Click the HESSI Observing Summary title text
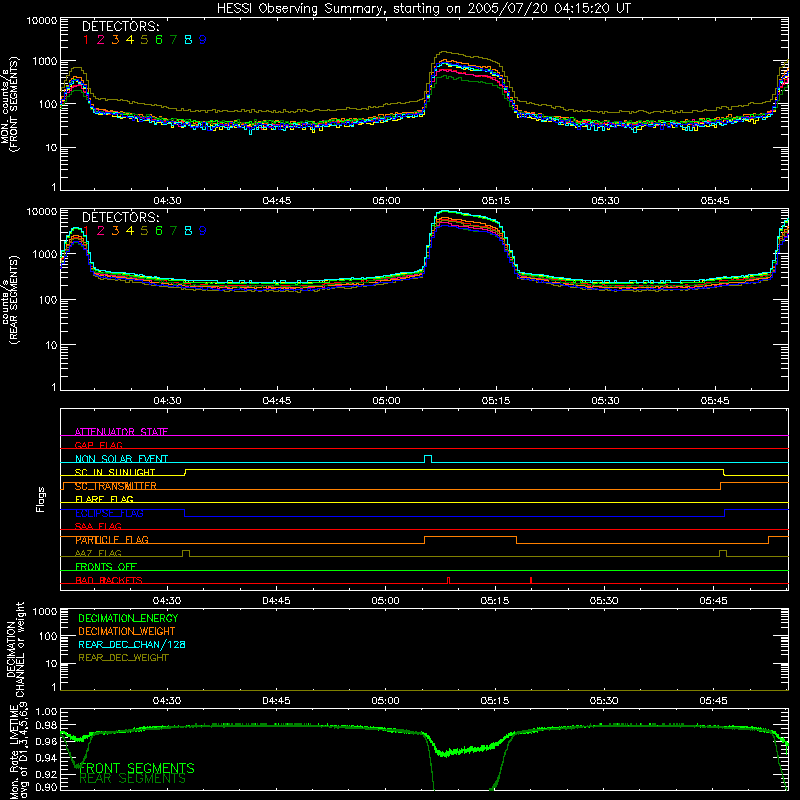The image size is (800, 800). (423, 8)
